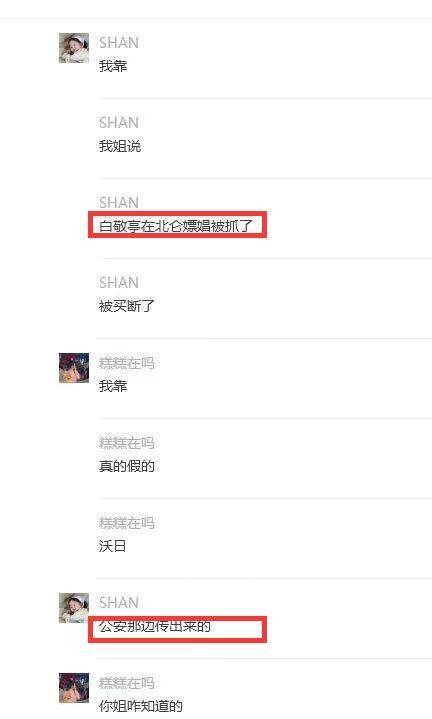Viewport: 432px width, 719px height.
Task: Click SHAN's avatar beside the first "我靠"
Action: point(74,48)
